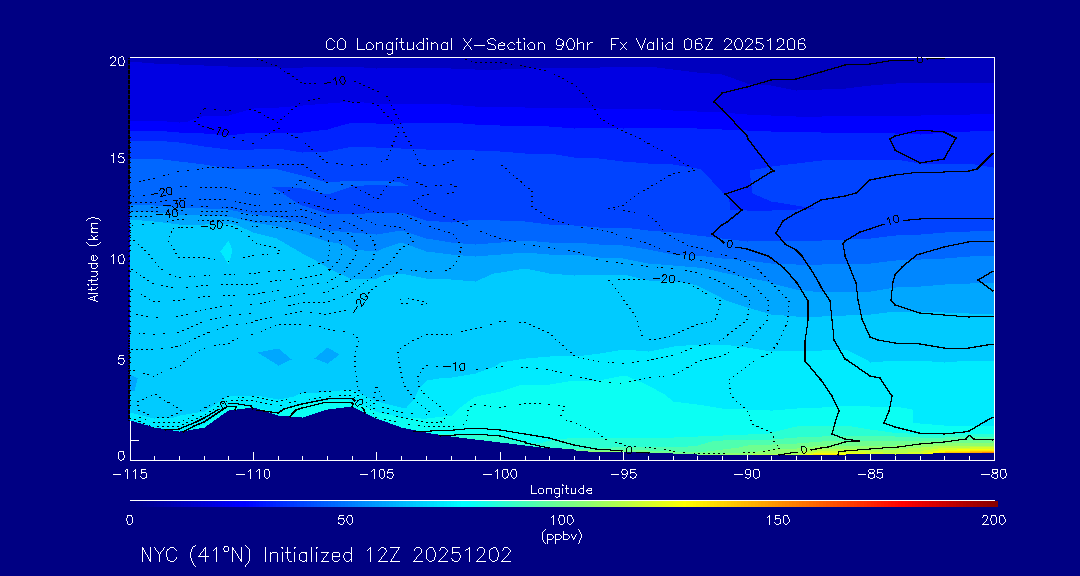Click the -80 longitude tick label
Image resolution: width=1080 pixels, height=576 pixels.
point(994,475)
